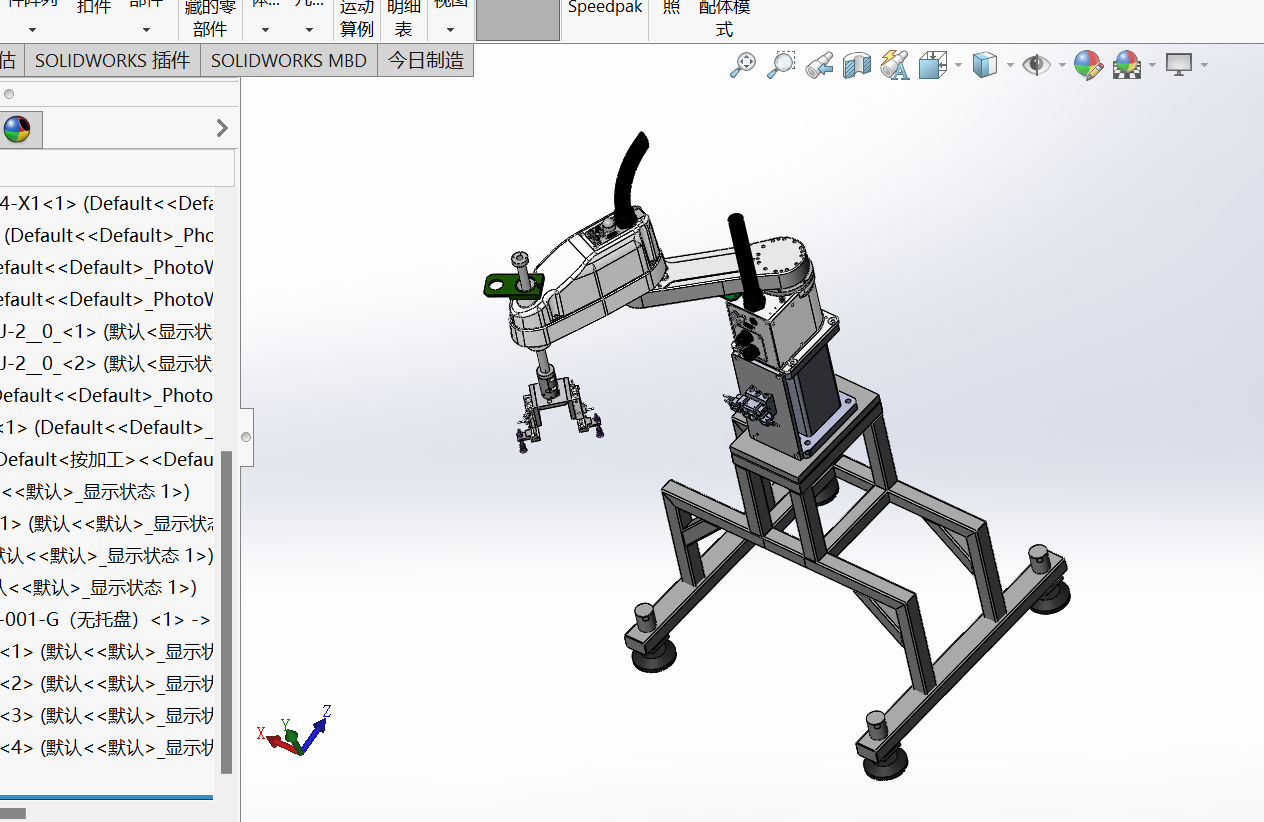
Task: Expand the Display Style dropdown arrow
Action: [1009, 66]
